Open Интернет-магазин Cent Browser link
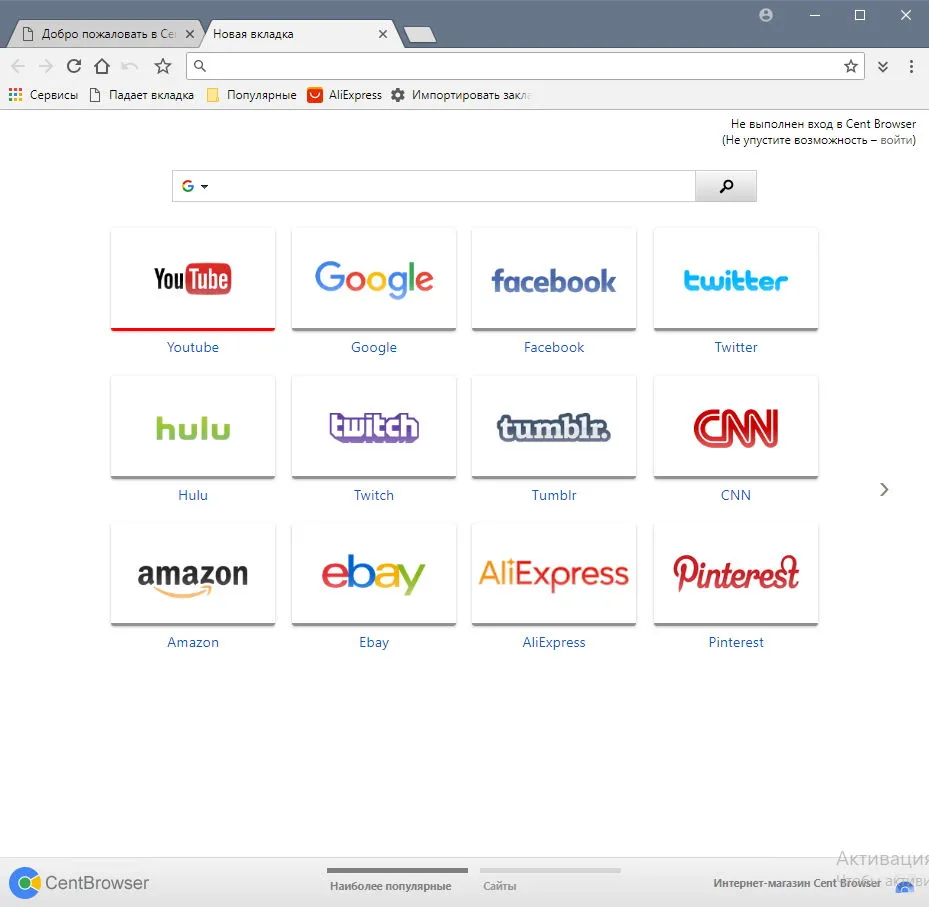 [797, 883]
